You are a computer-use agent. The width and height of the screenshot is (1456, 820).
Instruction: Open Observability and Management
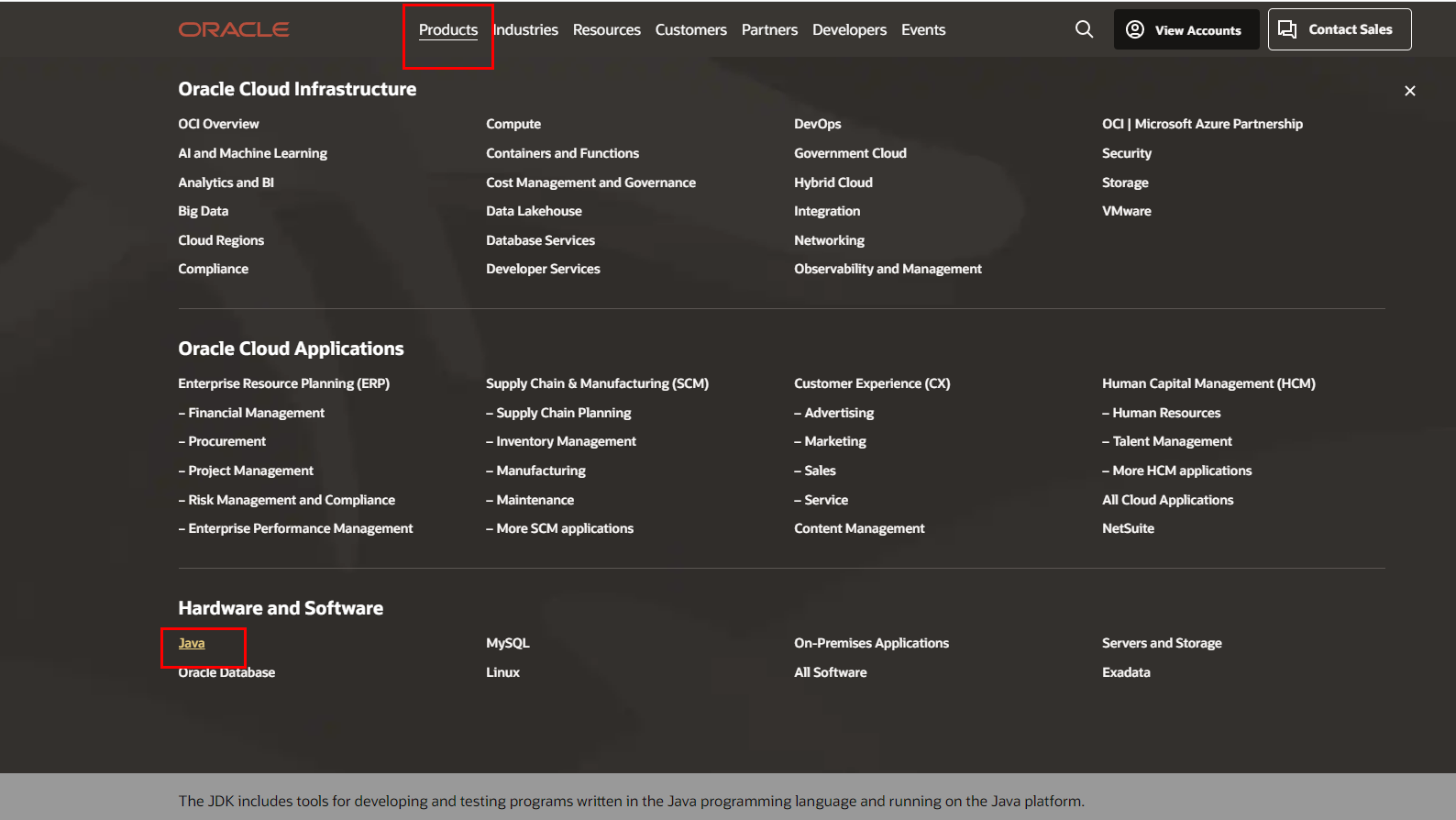pos(888,269)
